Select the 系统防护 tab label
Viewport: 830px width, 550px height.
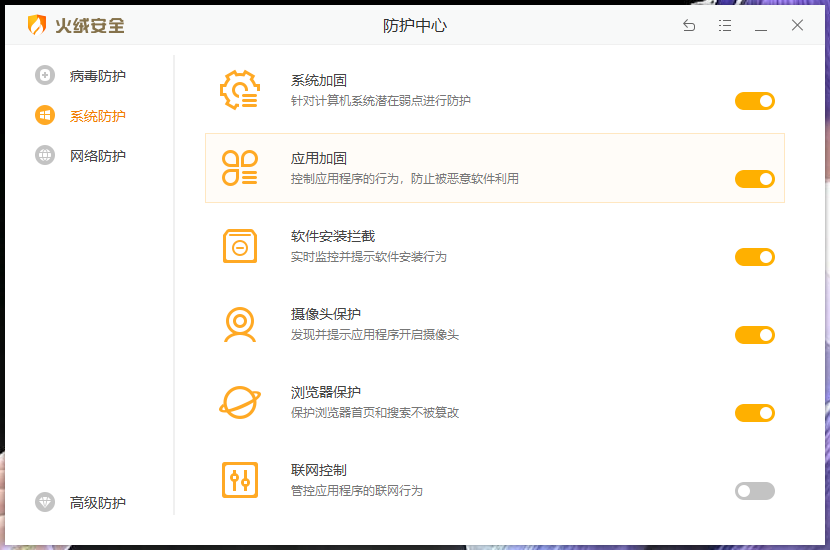[x=97, y=116]
